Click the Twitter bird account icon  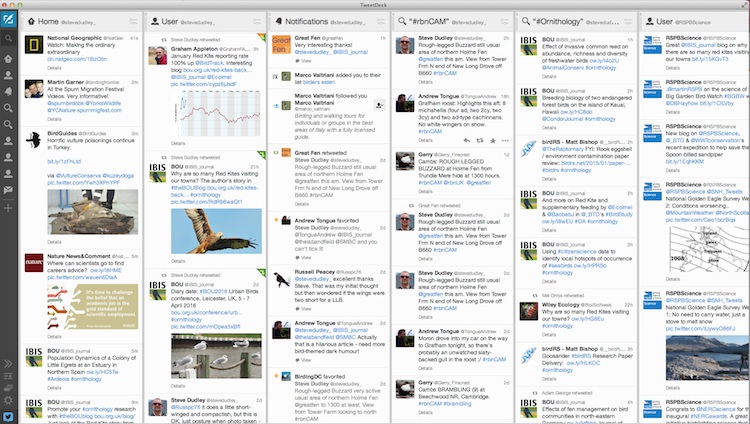tap(8, 416)
